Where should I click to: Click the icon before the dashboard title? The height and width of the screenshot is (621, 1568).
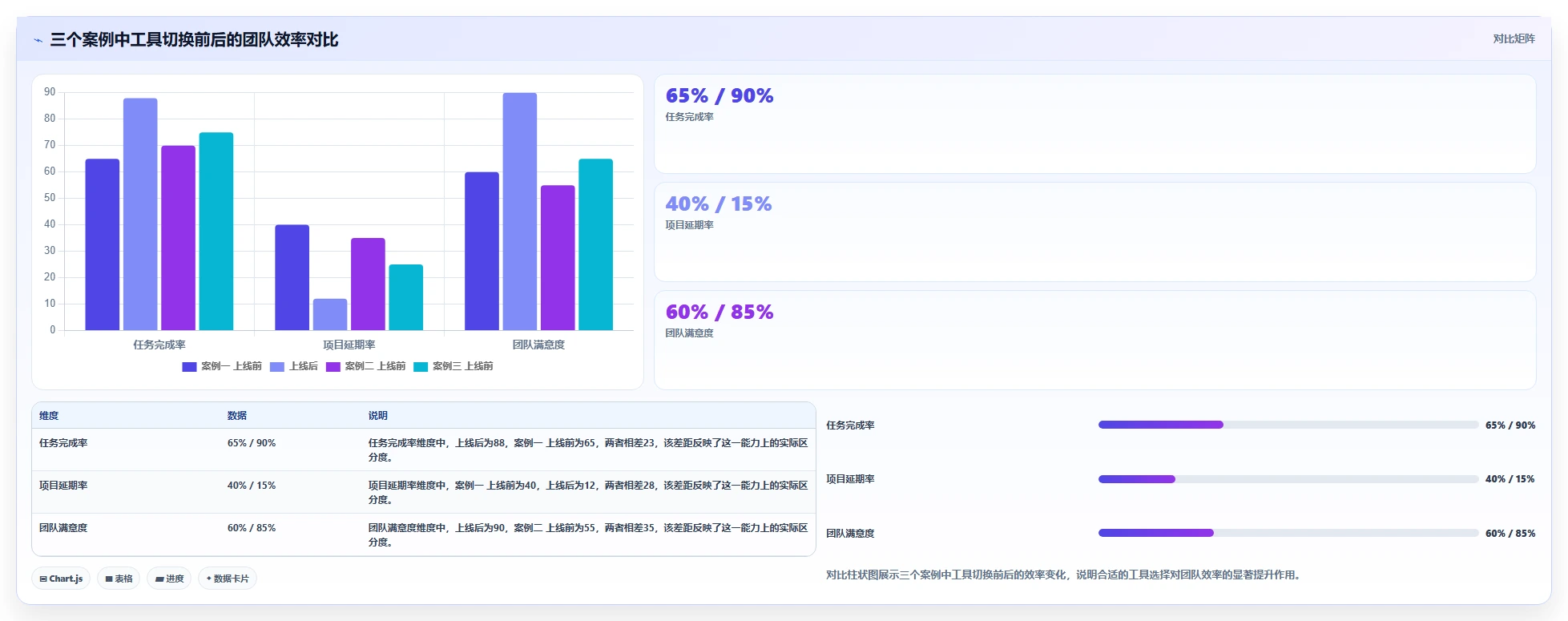tap(38, 40)
